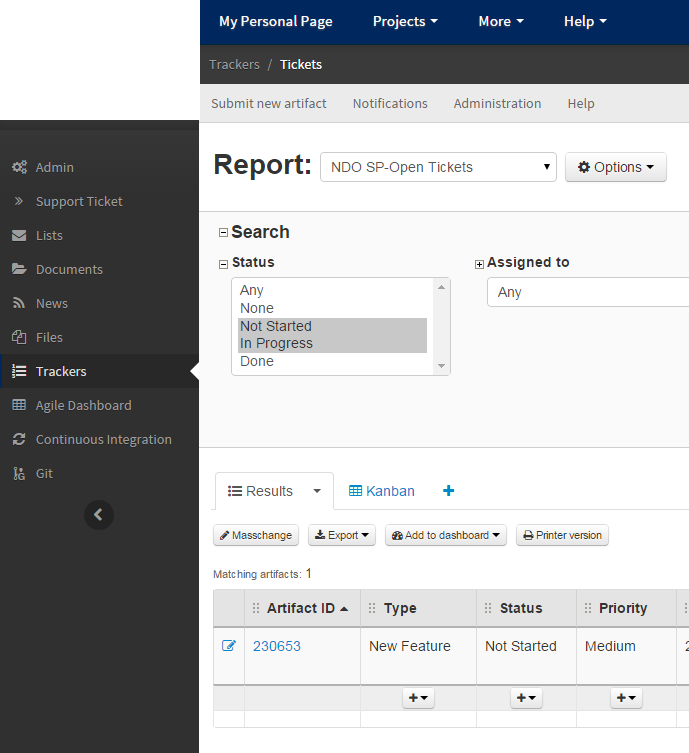Open the Notifications menu item
The height and width of the screenshot is (753, 689).
(390, 103)
